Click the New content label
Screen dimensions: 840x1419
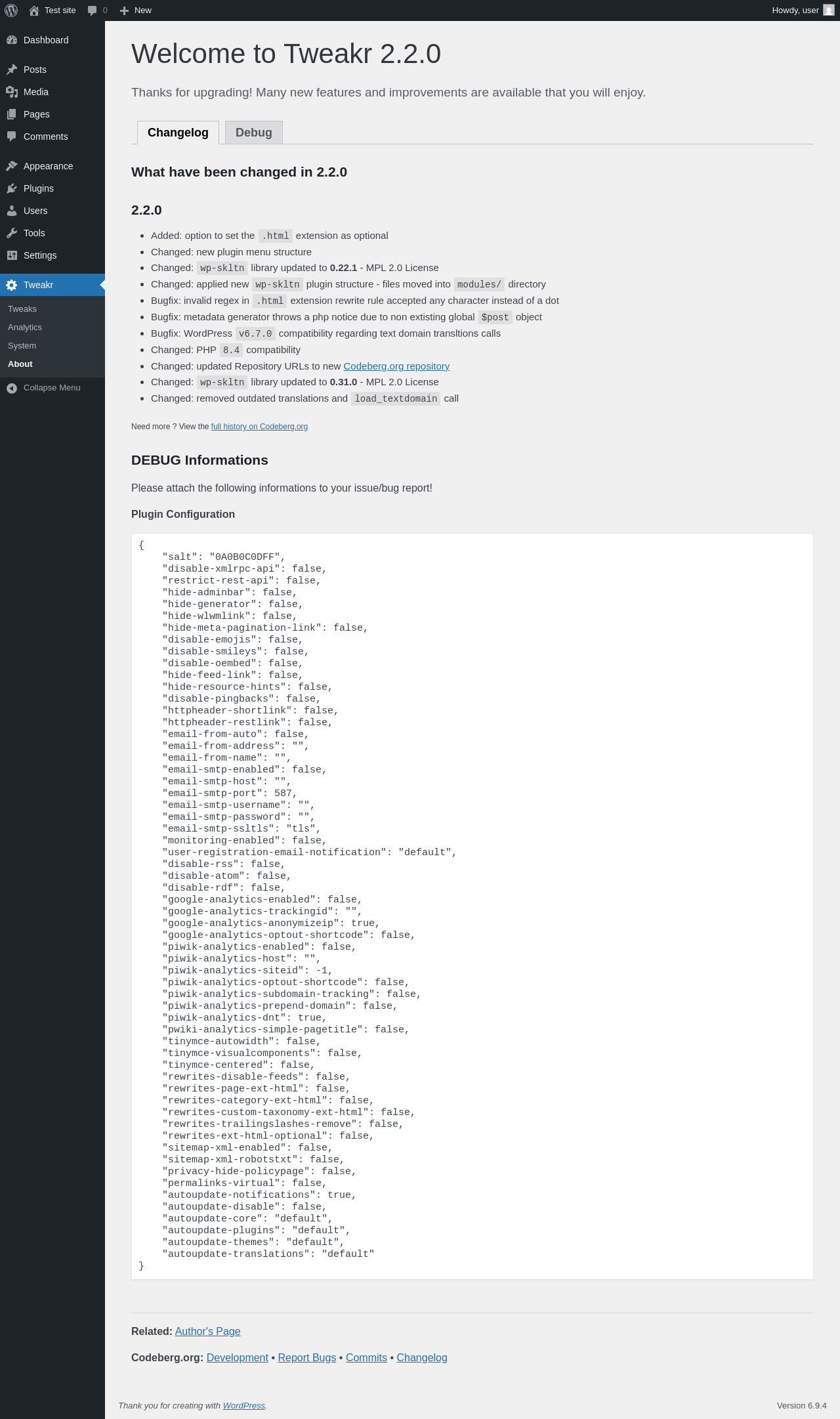point(143,11)
